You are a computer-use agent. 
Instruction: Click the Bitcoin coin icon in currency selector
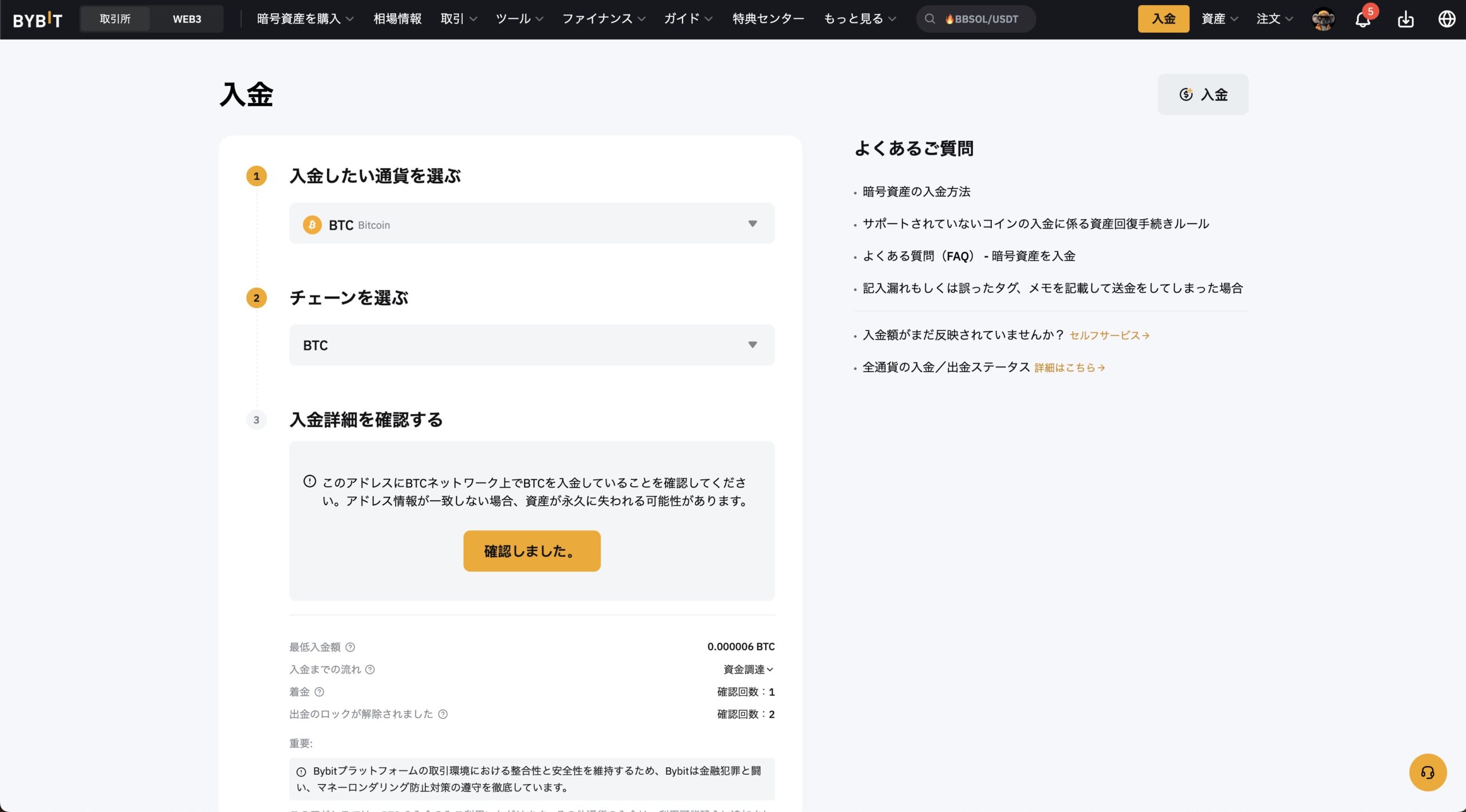tap(312, 224)
